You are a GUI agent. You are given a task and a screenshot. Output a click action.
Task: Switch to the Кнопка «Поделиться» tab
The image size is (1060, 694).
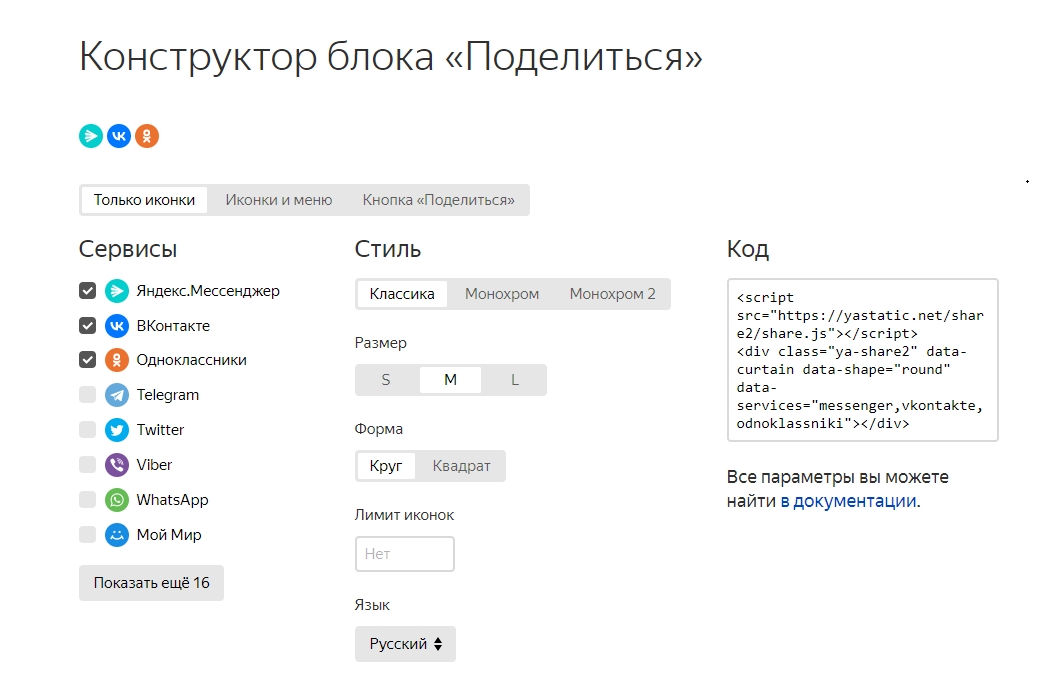coord(438,200)
